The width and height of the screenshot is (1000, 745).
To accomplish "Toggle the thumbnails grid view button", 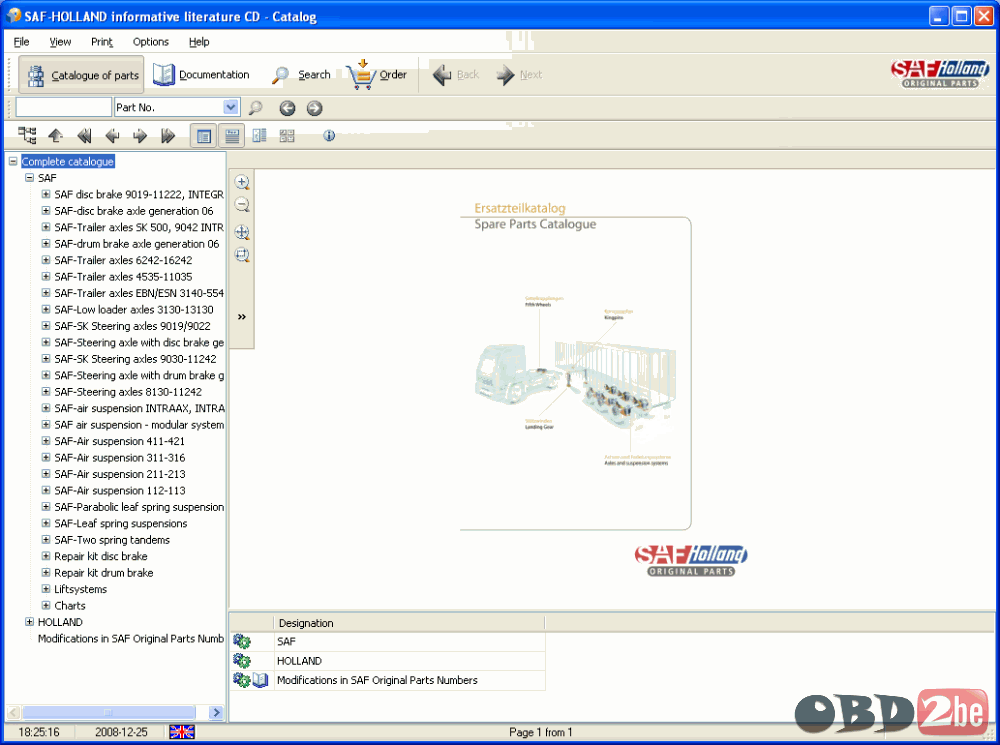I will (x=287, y=135).
